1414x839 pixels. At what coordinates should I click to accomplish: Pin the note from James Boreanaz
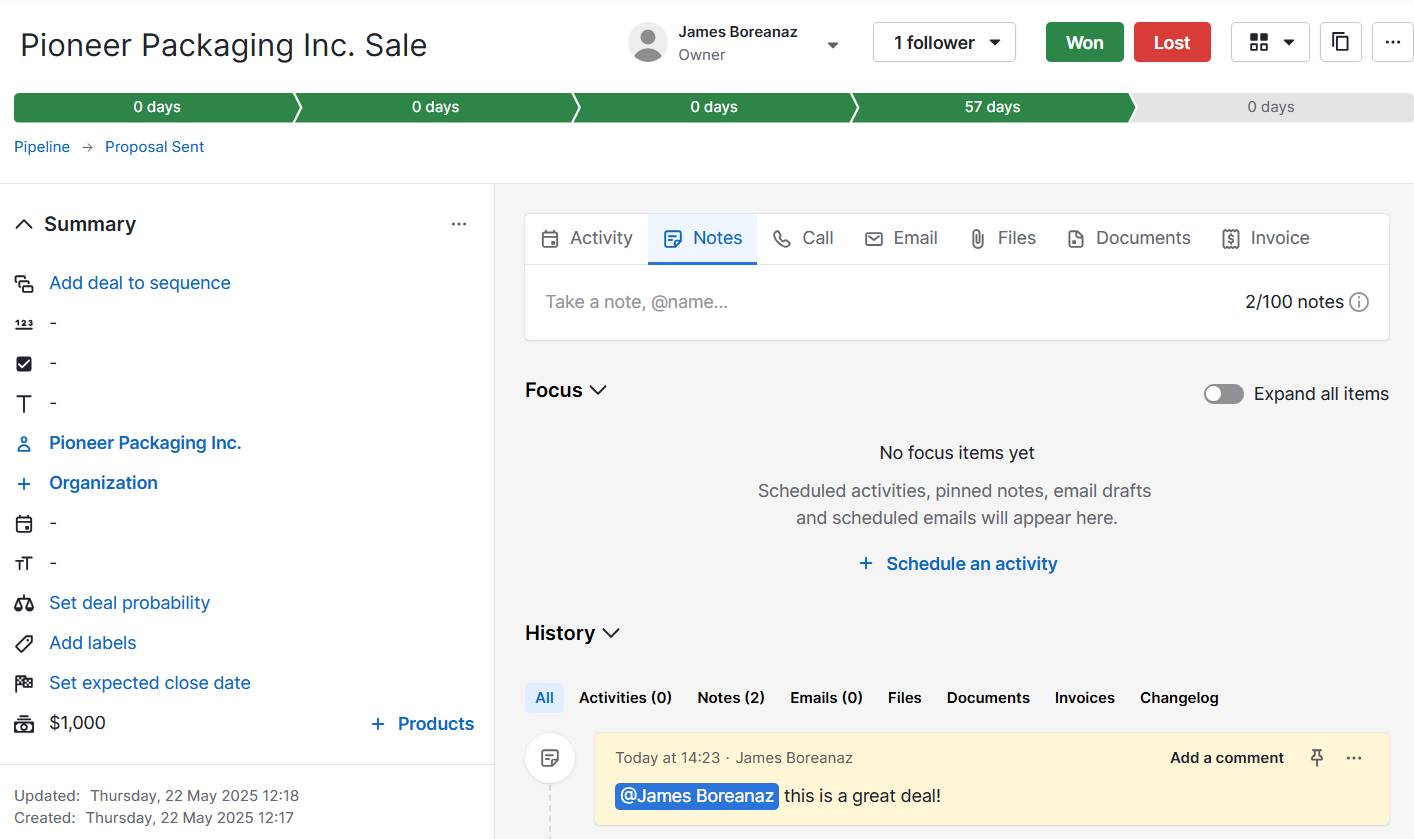click(x=1316, y=758)
